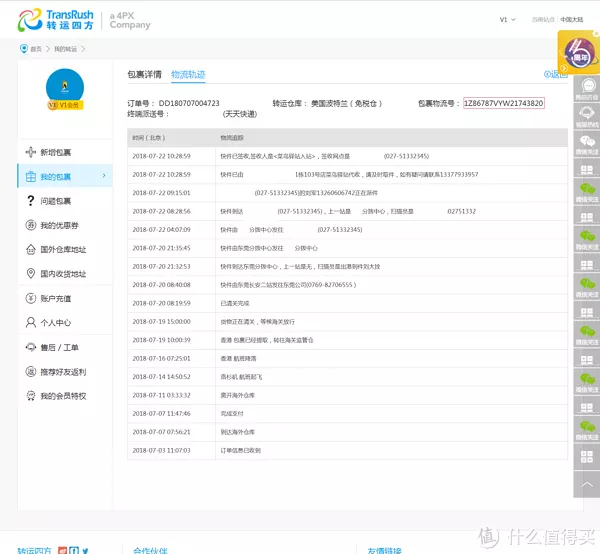Screen dimensions: 600x554
Task: Click tracking number 1Z86787VYW21743820
Action: click(x=504, y=103)
